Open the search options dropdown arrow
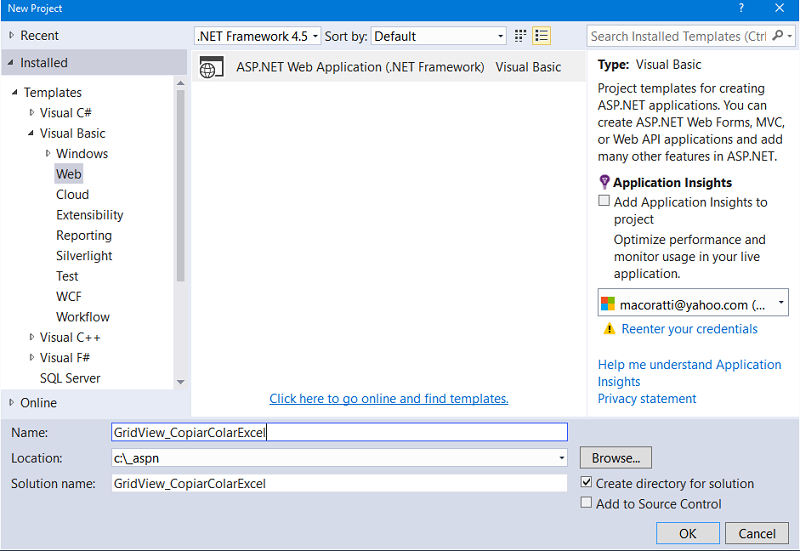800x551 pixels. click(790, 36)
